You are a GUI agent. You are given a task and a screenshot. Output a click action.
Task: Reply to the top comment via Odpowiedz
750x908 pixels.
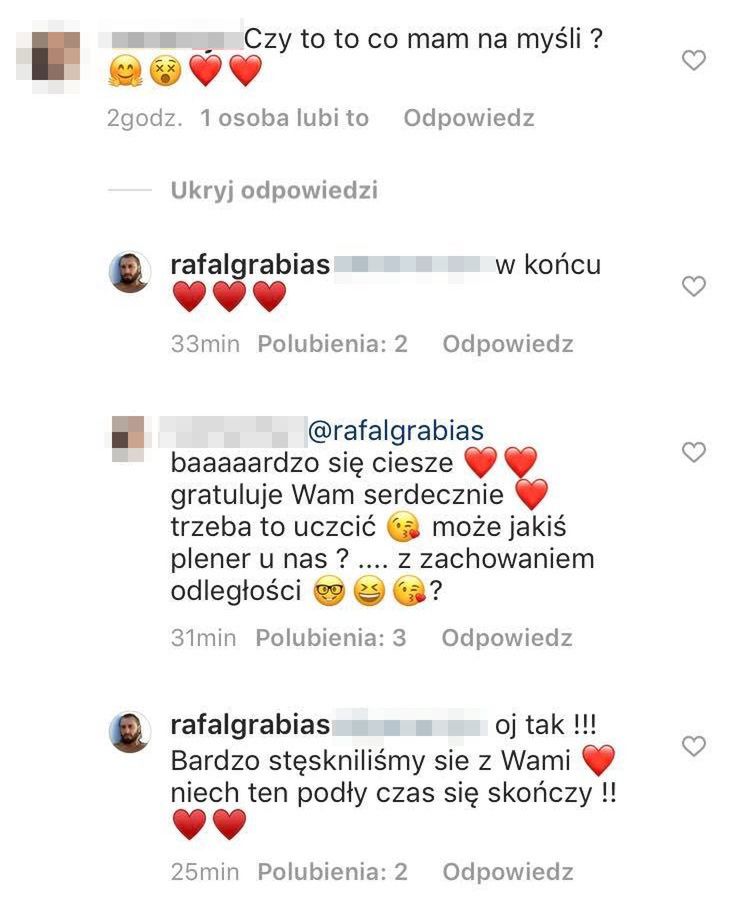[469, 118]
